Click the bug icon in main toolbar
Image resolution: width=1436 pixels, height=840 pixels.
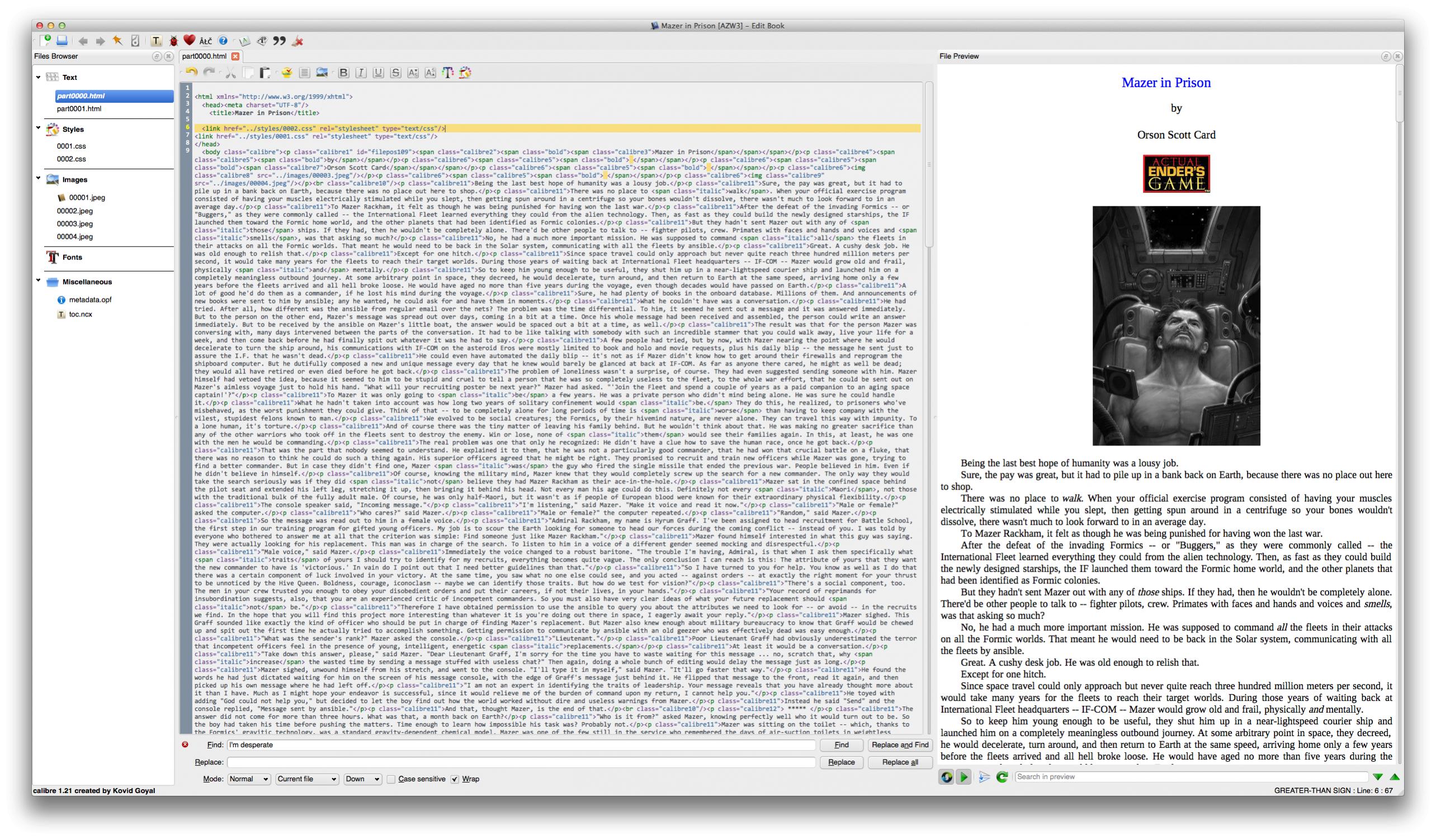click(x=173, y=41)
